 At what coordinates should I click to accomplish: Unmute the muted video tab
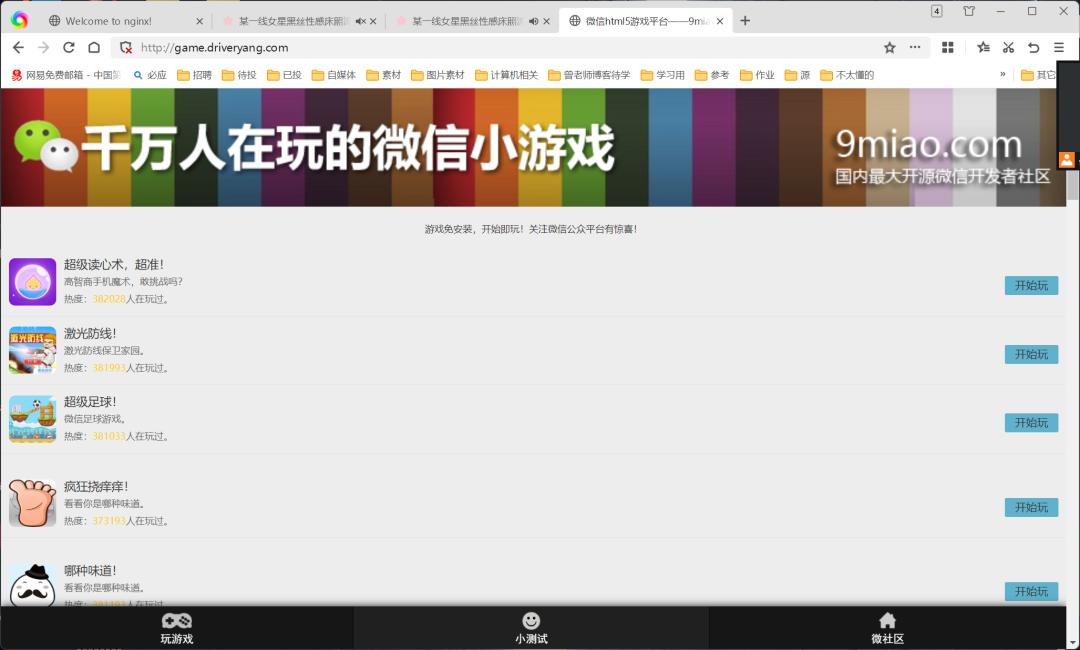360,20
